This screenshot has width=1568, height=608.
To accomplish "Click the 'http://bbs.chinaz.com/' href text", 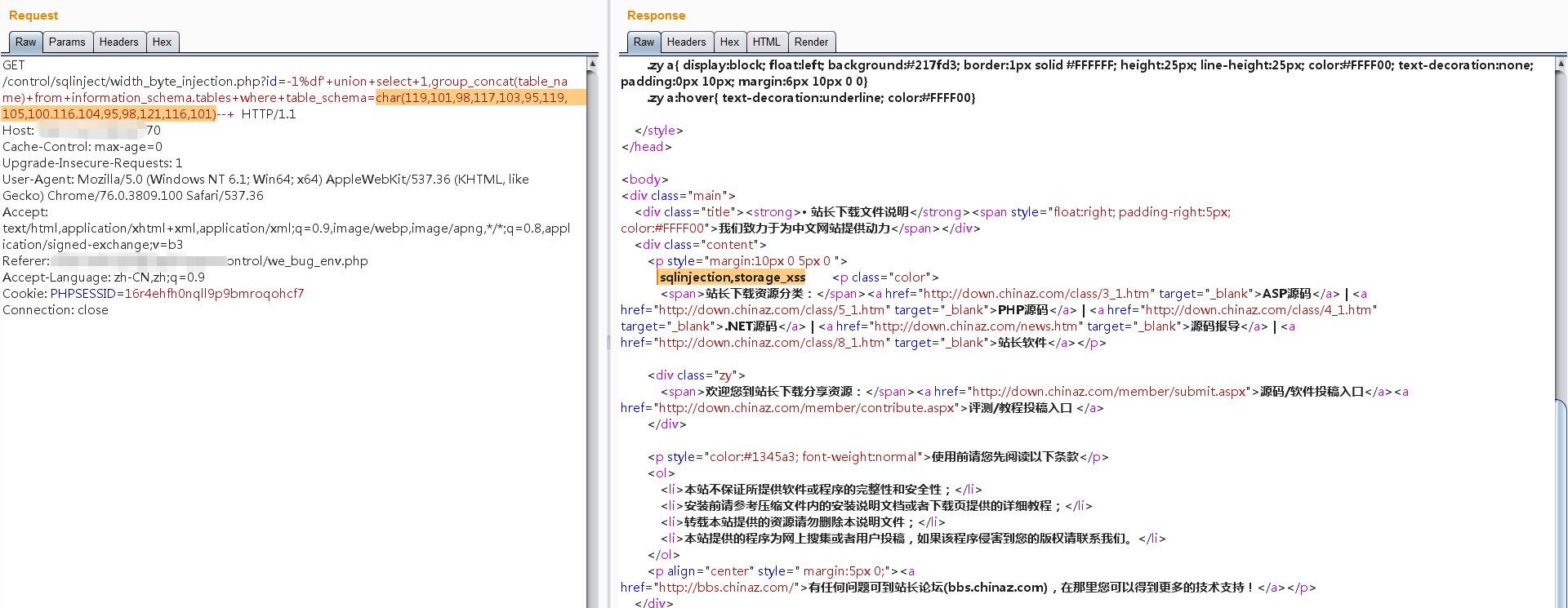I will tap(726, 588).
